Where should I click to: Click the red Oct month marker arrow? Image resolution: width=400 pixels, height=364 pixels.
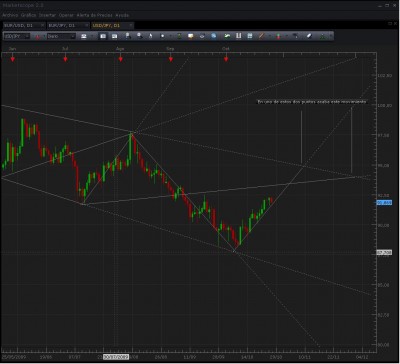(226, 59)
